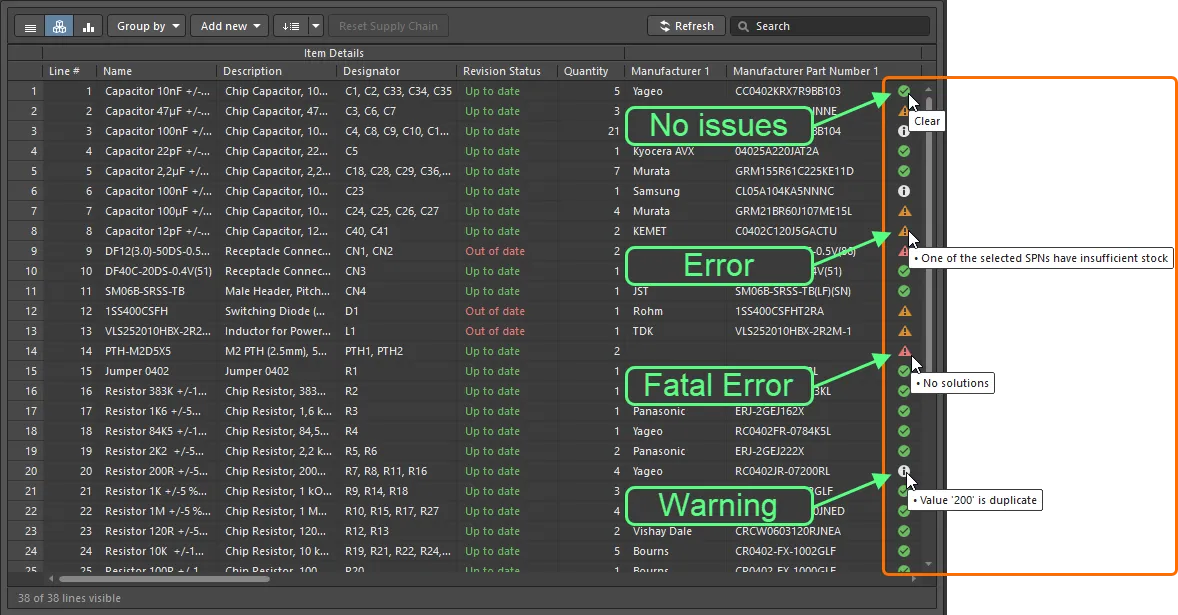Switch to flat list view icon

[x=30, y=27]
